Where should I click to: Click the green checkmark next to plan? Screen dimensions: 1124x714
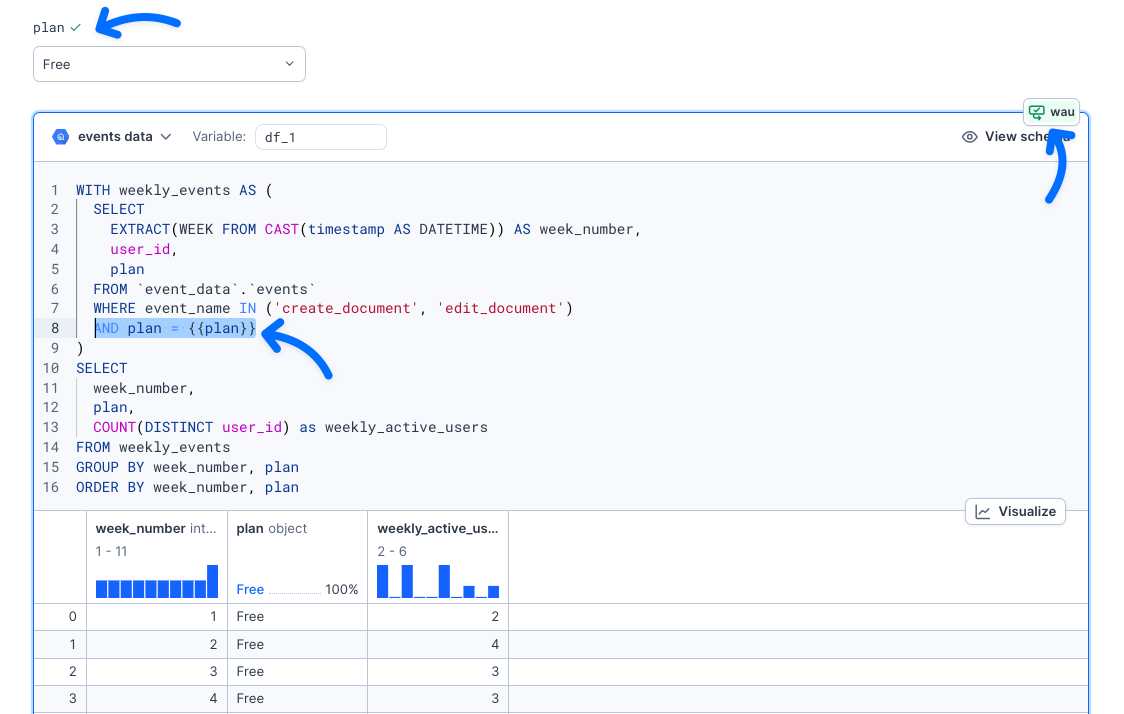(76, 28)
